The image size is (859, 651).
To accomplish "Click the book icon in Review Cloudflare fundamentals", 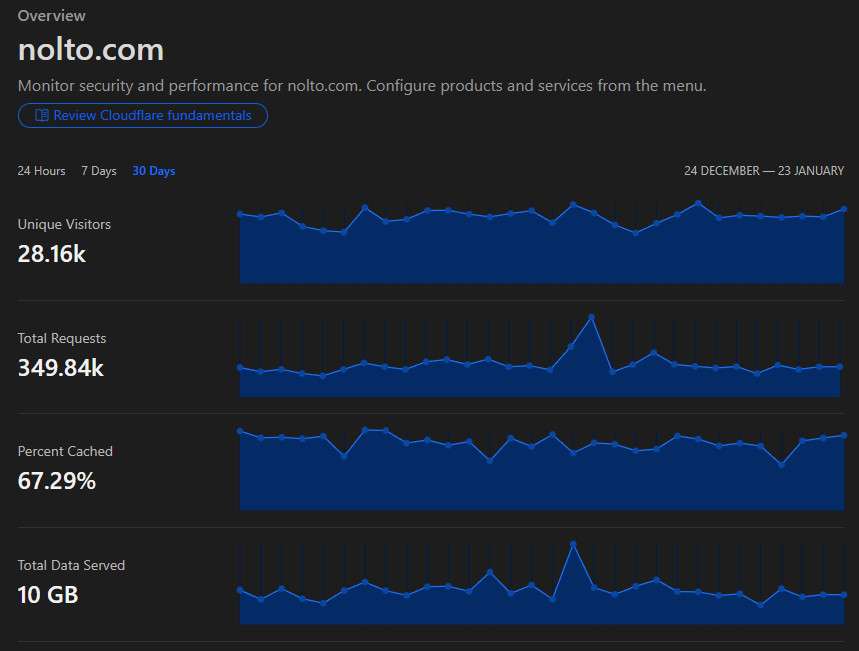I will (42, 116).
